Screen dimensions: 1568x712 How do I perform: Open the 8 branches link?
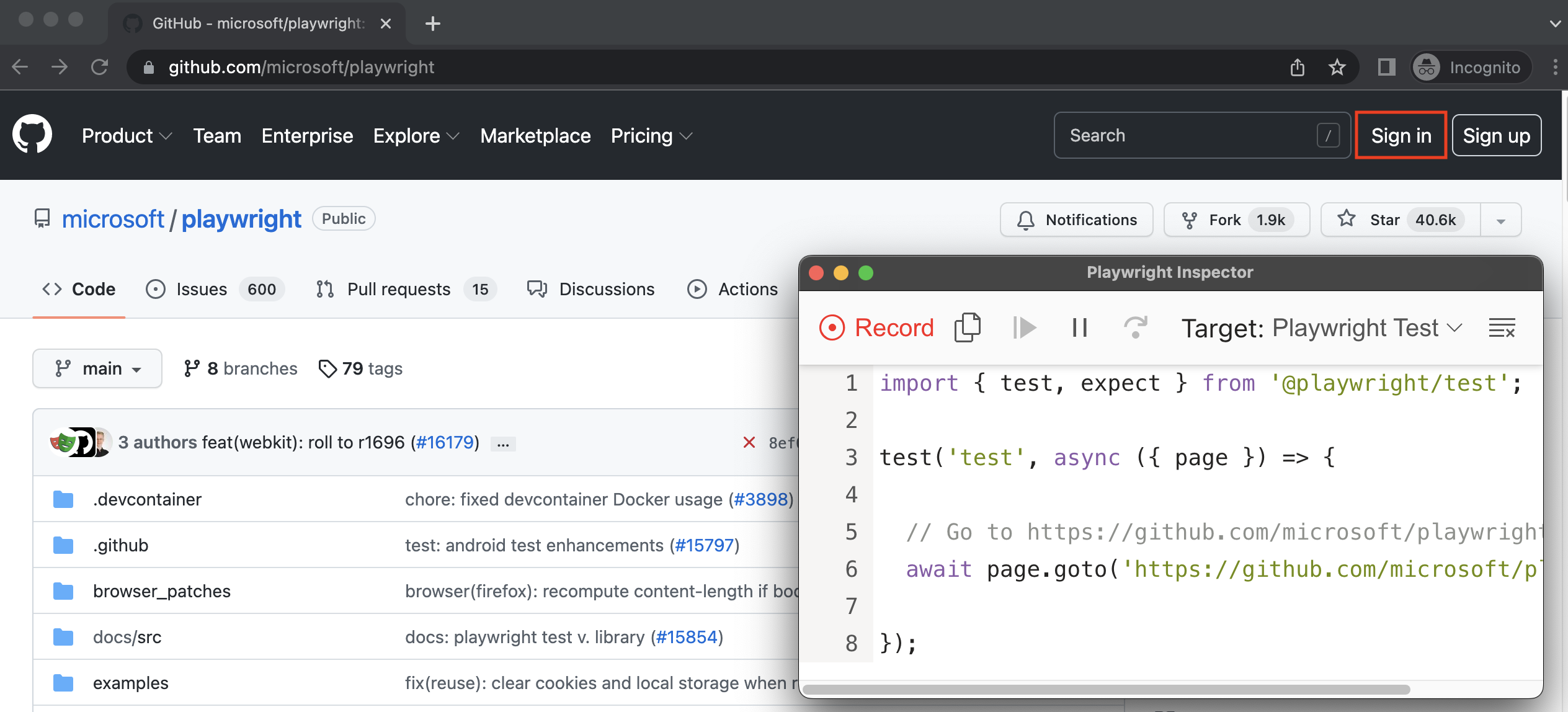coord(241,368)
